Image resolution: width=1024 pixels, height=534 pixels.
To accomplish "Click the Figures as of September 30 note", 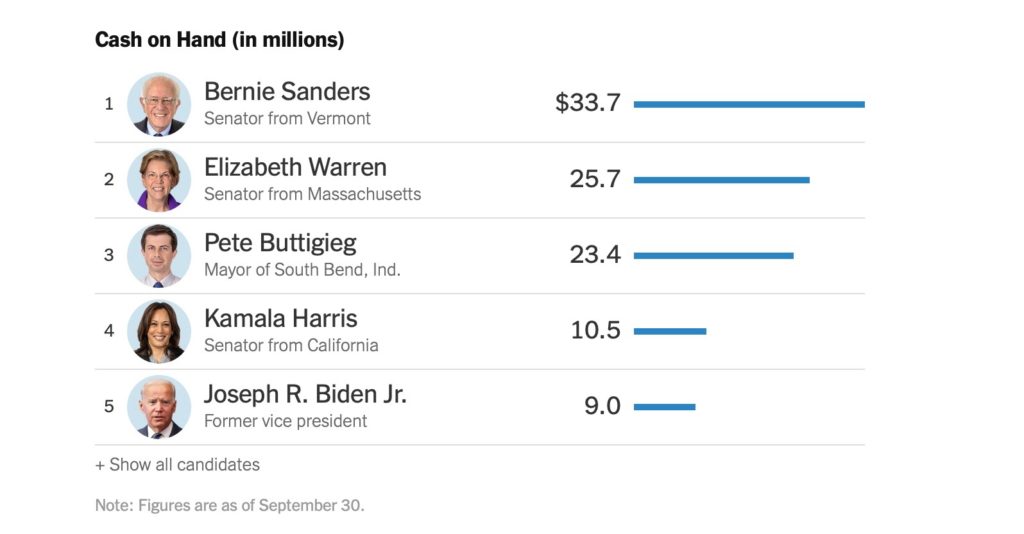I will (230, 505).
